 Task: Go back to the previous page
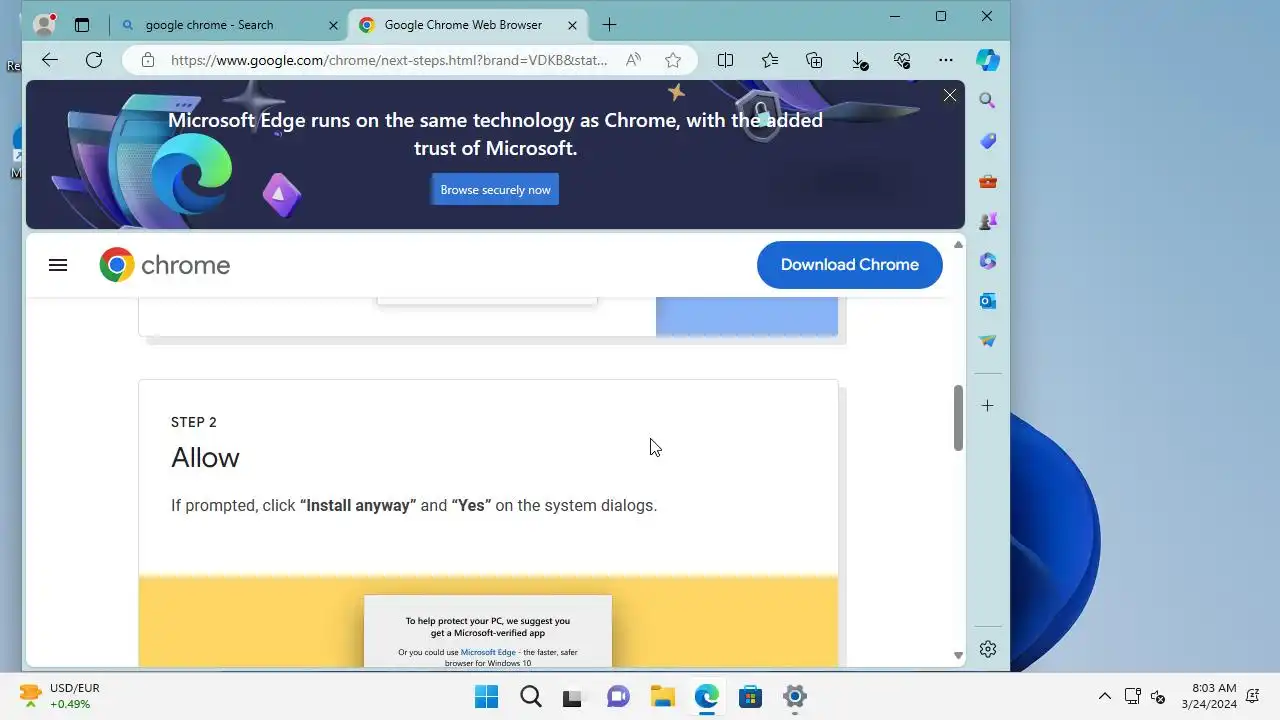(x=49, y=60)
